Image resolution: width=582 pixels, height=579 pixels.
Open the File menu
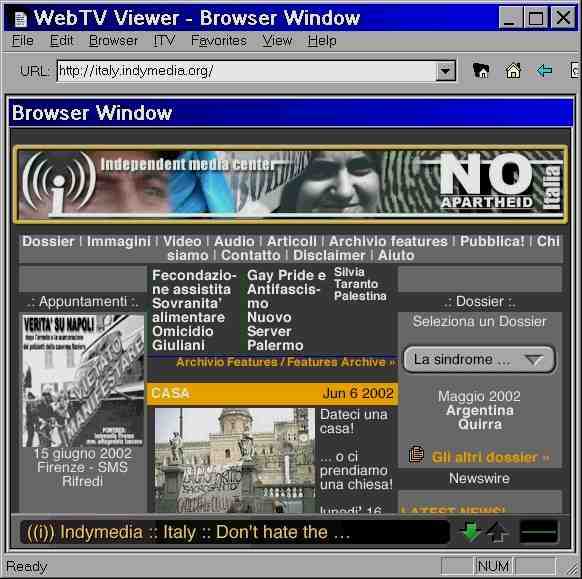tap(22, 40)
